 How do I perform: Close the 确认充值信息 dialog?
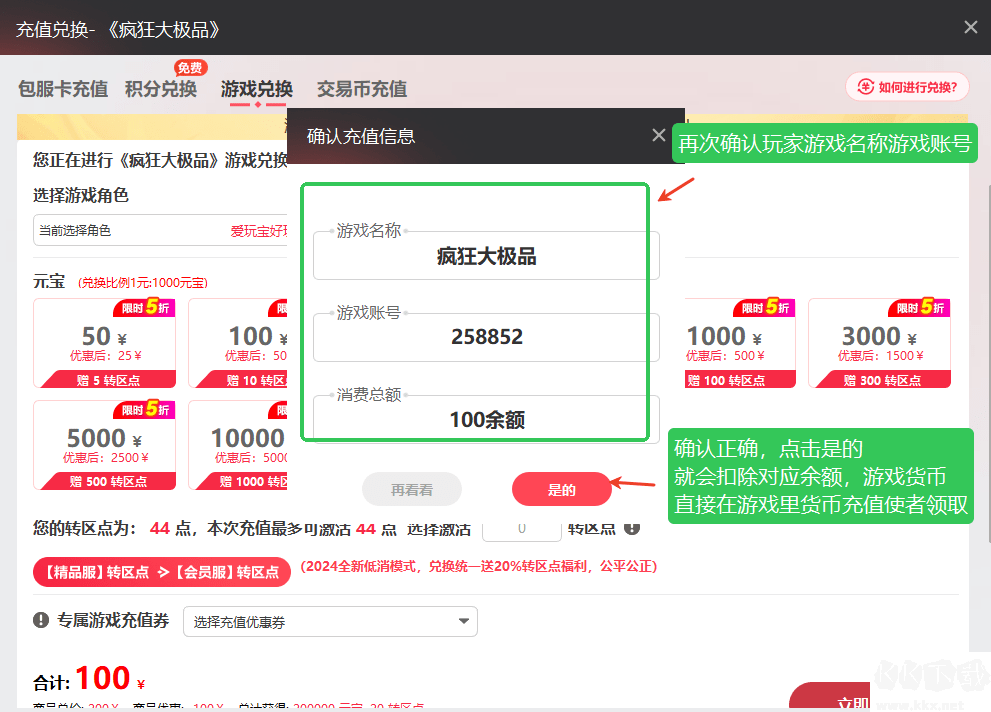[658, 134]
